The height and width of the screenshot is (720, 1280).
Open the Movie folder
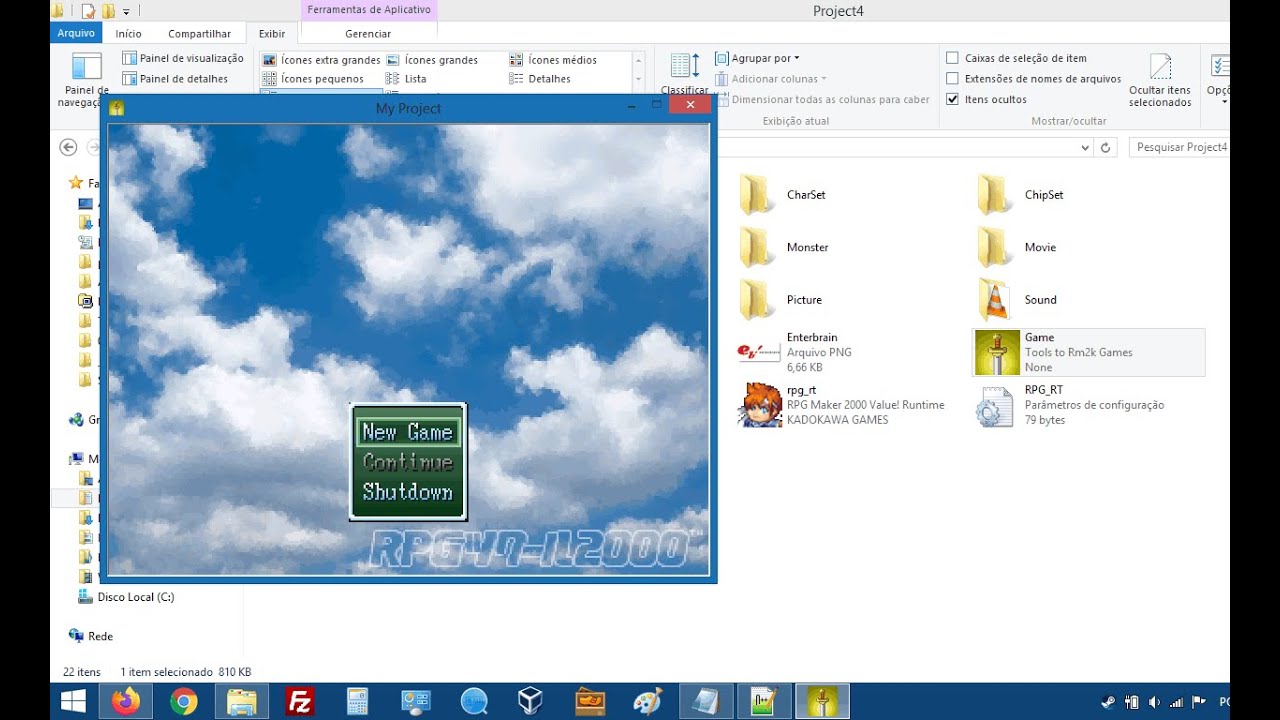click(x=995, y=247)
